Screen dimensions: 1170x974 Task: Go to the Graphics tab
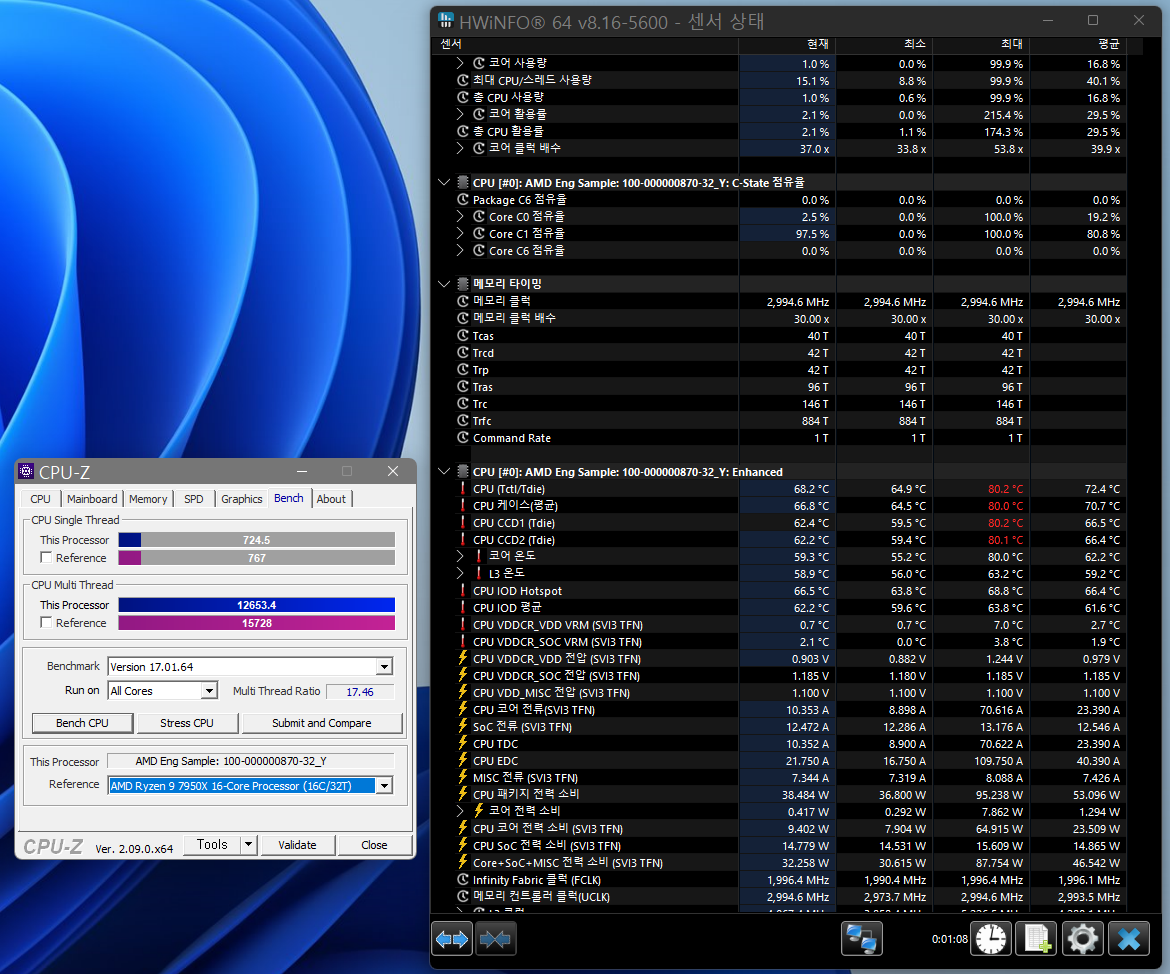coord(242,499)
